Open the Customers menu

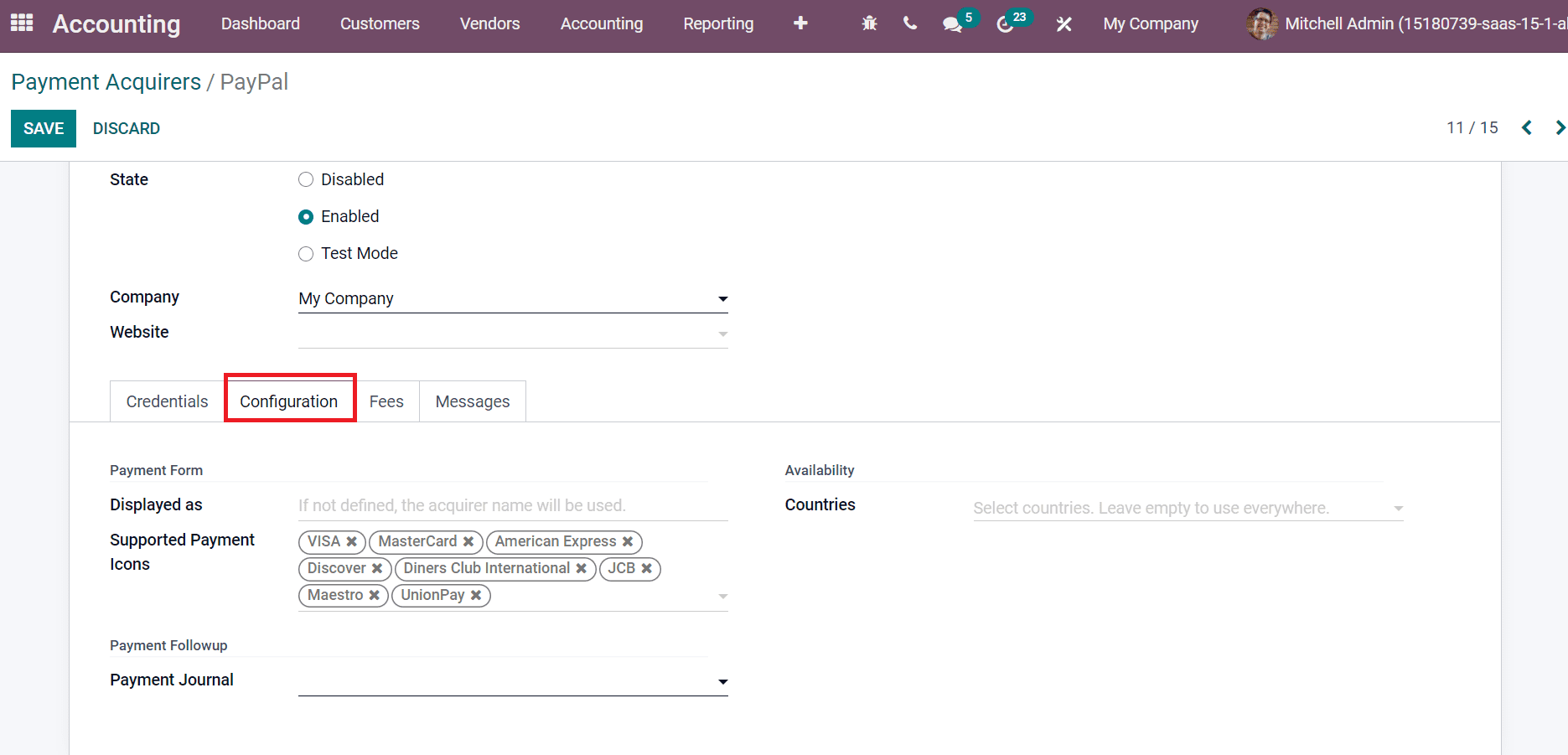click(380, 24)
